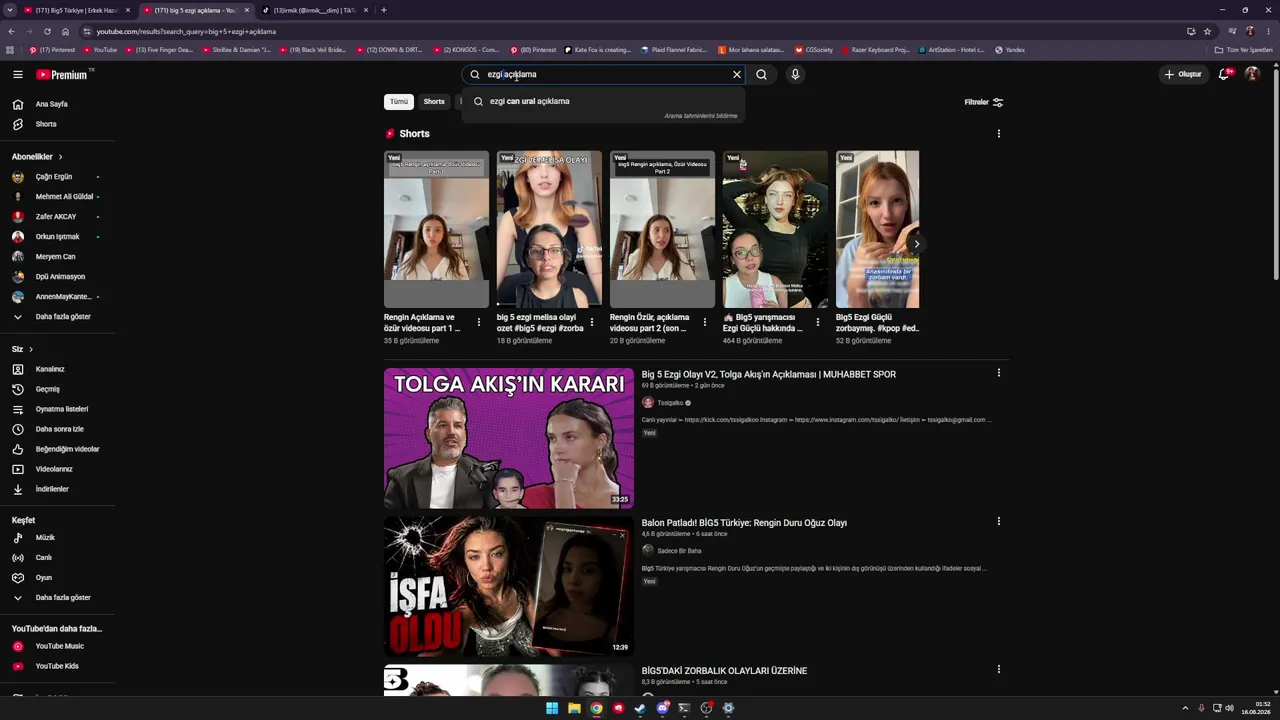1280x720 pixels.
Task: Open YouTube Music link
Action: click(57, 646)
